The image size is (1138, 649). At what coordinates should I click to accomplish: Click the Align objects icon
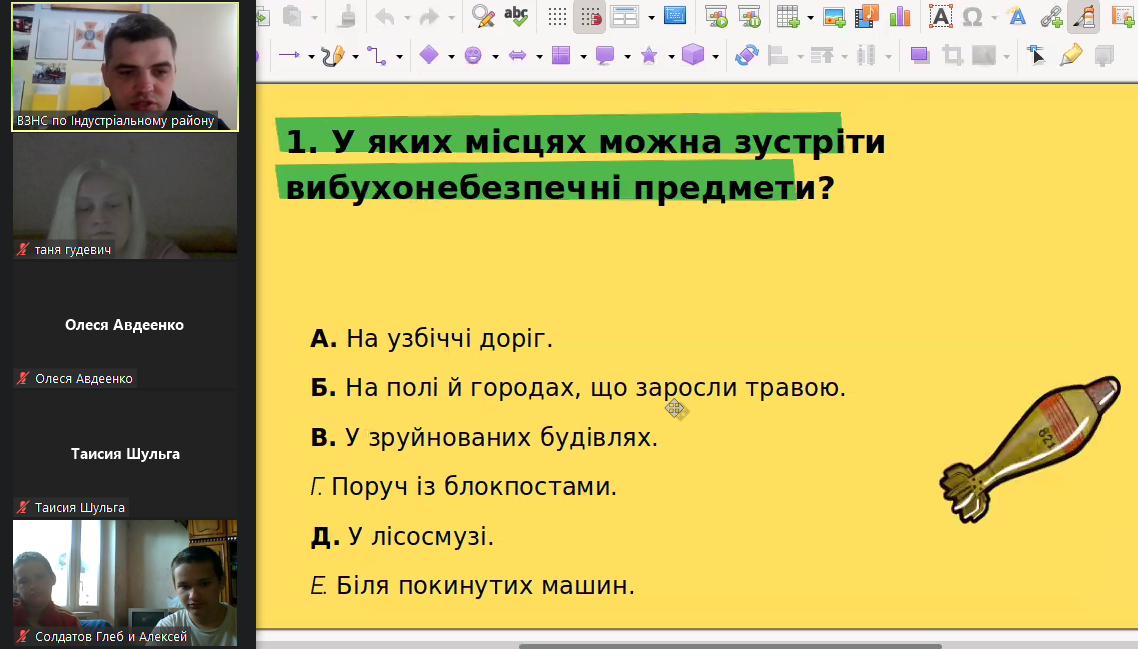pyautogui.click(x=778, y=55)
